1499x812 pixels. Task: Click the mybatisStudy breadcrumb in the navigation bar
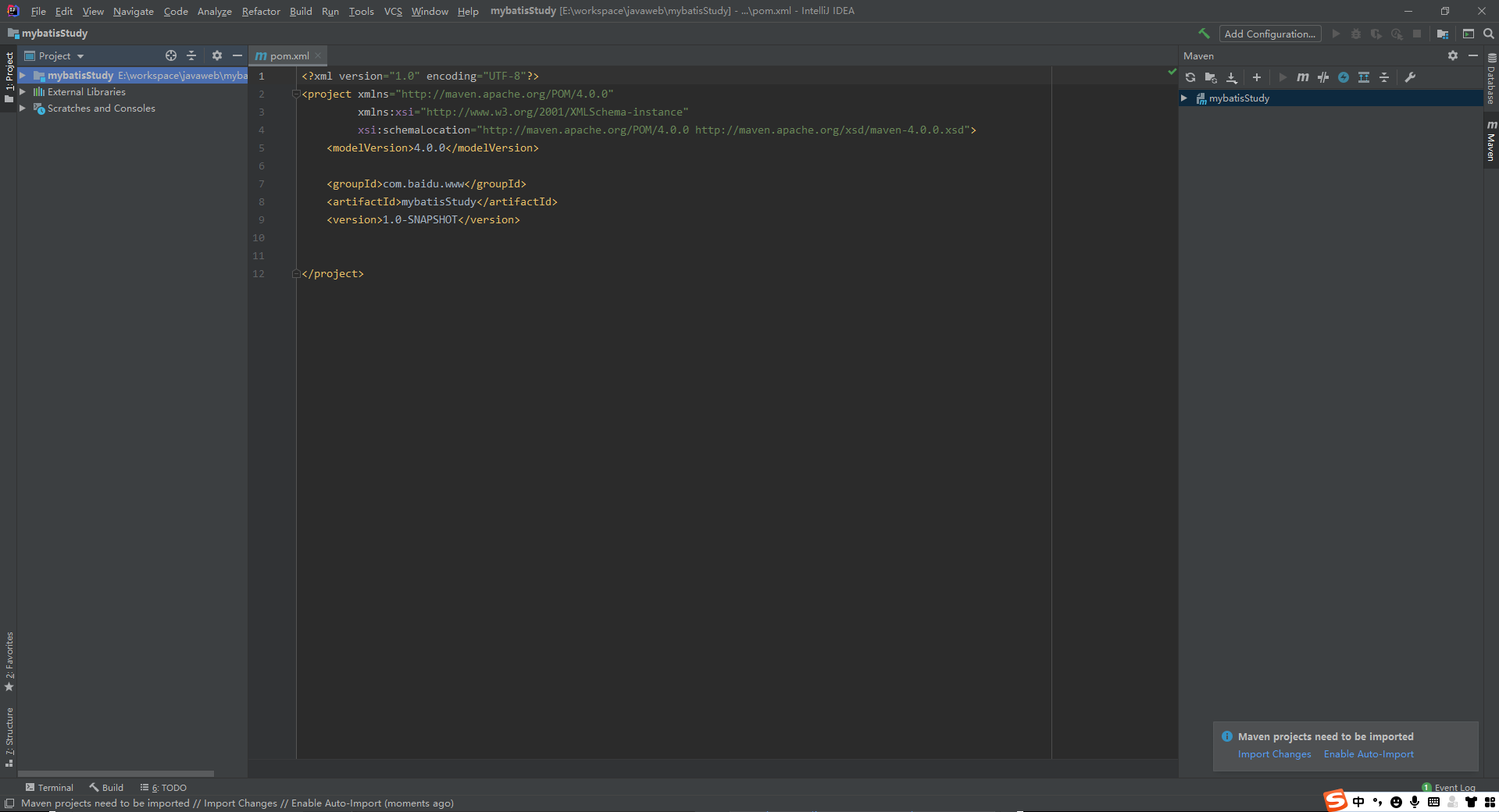[x=48, y=34]
